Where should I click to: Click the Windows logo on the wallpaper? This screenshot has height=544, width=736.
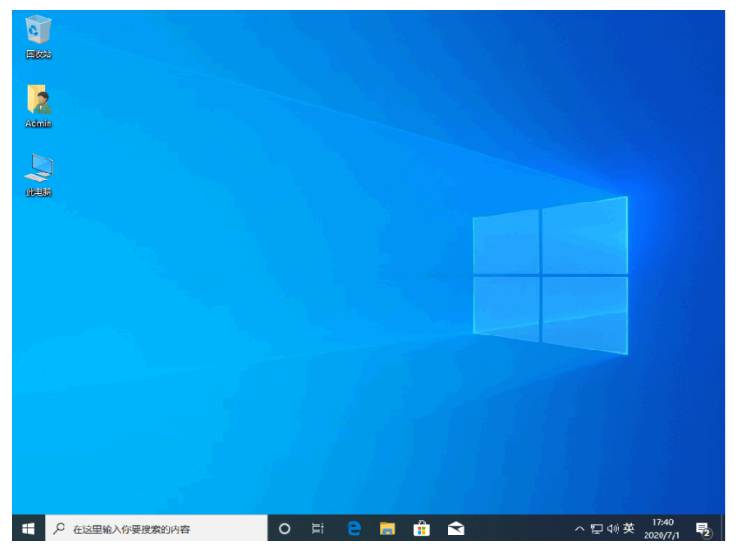[x=550, y=274]
